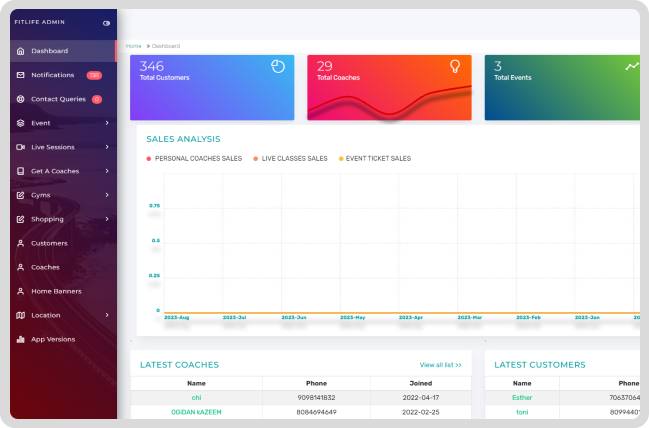The image size is (649, 428).
Task: Expand the Location submenu chevron
Action: pos(107,315)
